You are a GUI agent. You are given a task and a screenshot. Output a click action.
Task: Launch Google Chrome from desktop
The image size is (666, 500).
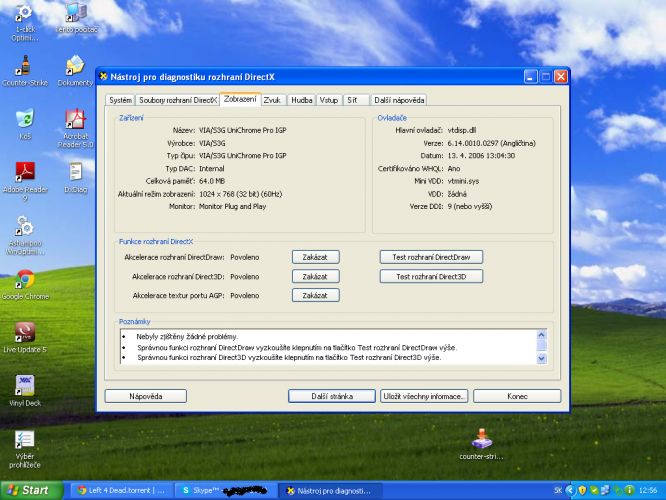click(25, 285)
